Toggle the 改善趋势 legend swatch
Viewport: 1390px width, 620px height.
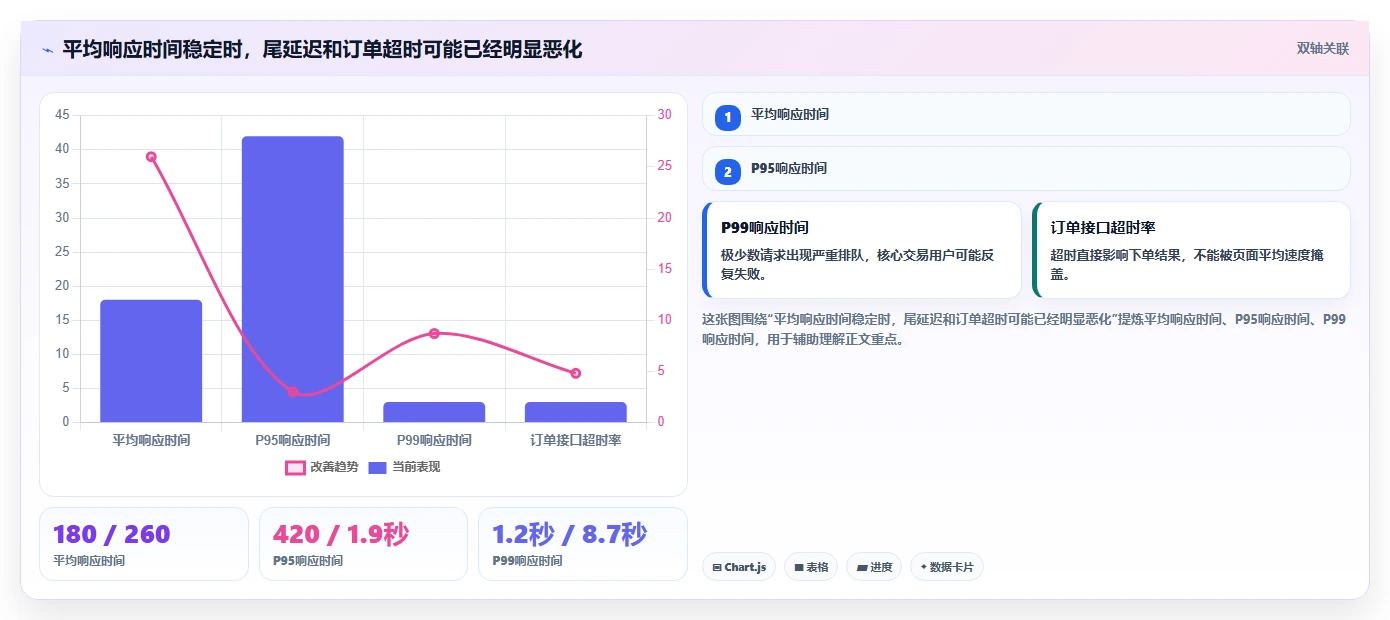pyautogui.click(x=295, y=467)
